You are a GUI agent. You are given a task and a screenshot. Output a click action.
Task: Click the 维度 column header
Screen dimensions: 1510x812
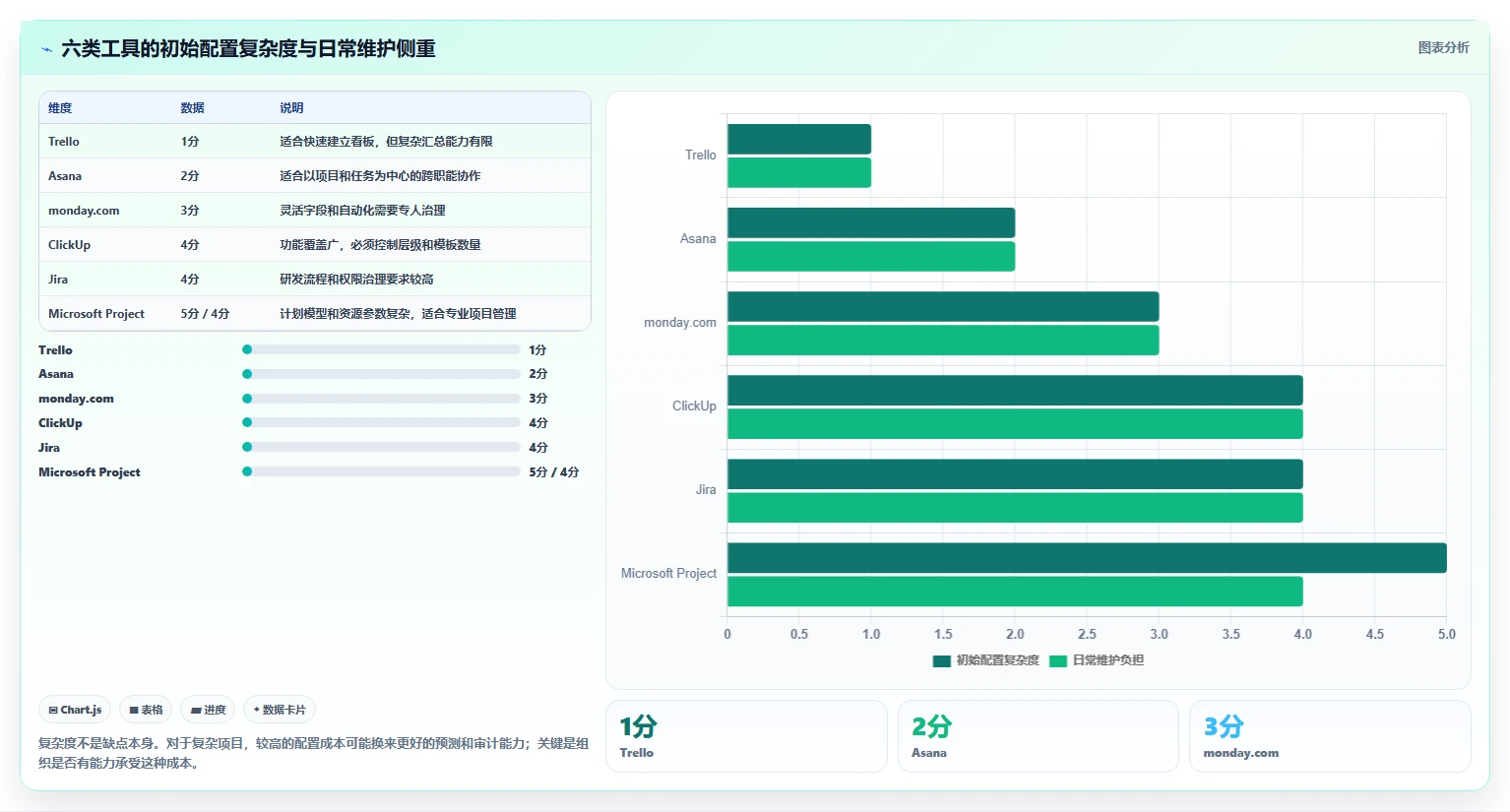tap(60, 108)
